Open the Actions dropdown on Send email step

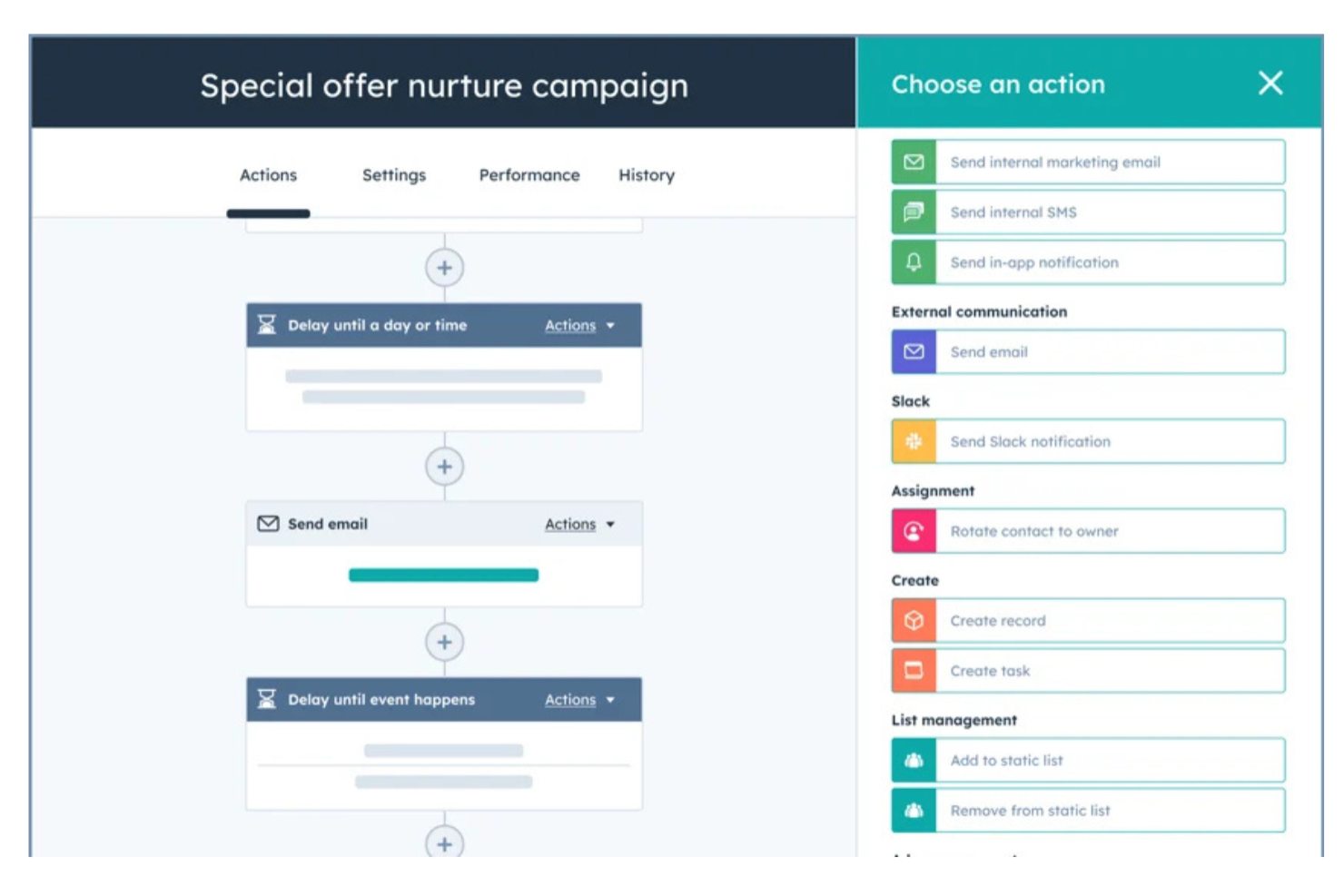pyautogui.click(x=578, y=524)
